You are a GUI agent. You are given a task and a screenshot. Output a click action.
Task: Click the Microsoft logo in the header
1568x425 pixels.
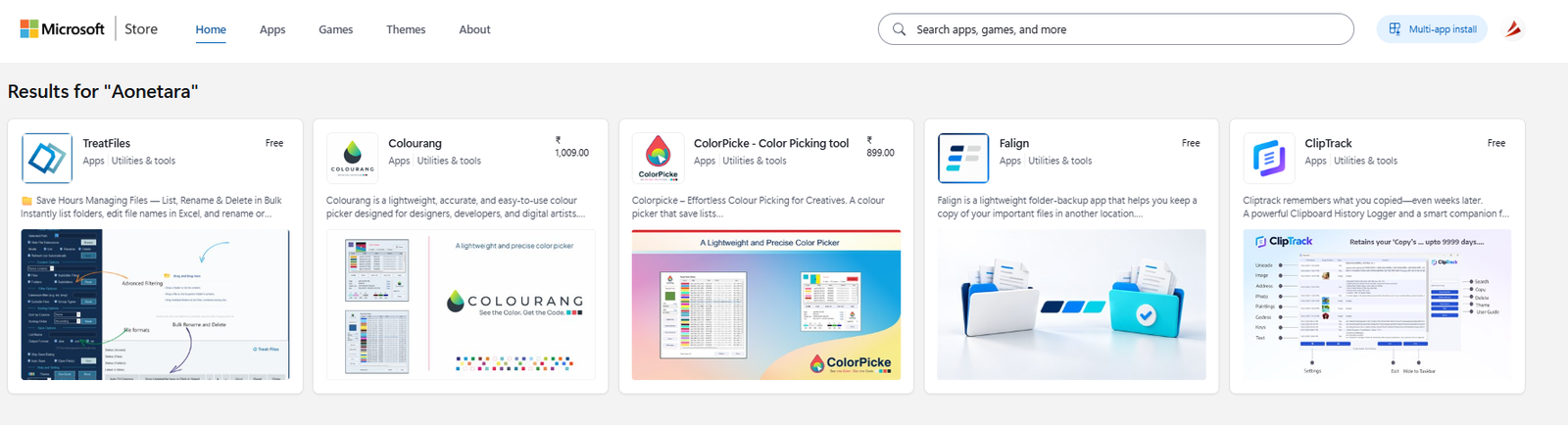(x=62, y=29)
